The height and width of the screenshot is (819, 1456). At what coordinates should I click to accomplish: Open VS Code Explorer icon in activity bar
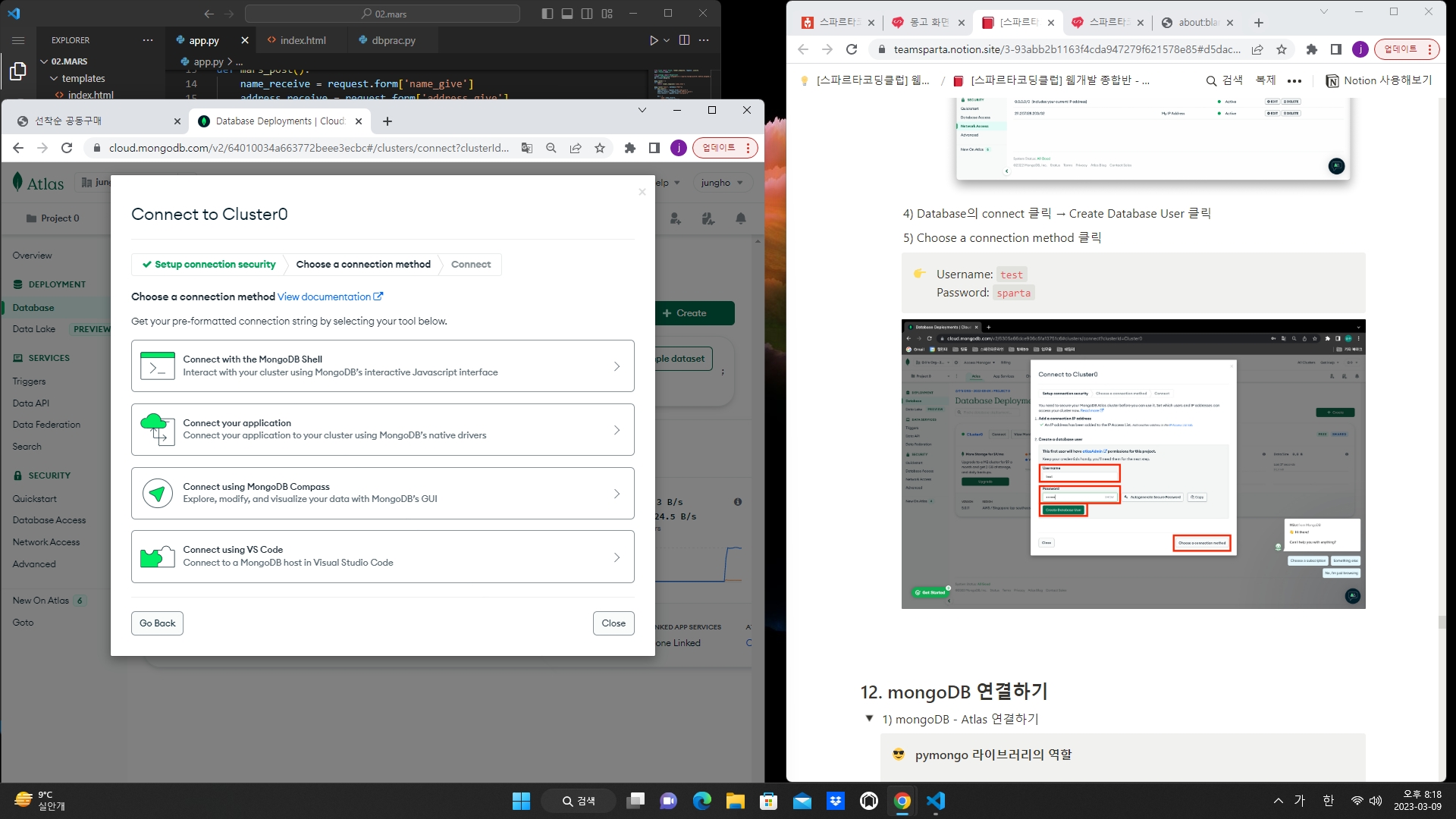pyautogui.click(x=17, y=71)
